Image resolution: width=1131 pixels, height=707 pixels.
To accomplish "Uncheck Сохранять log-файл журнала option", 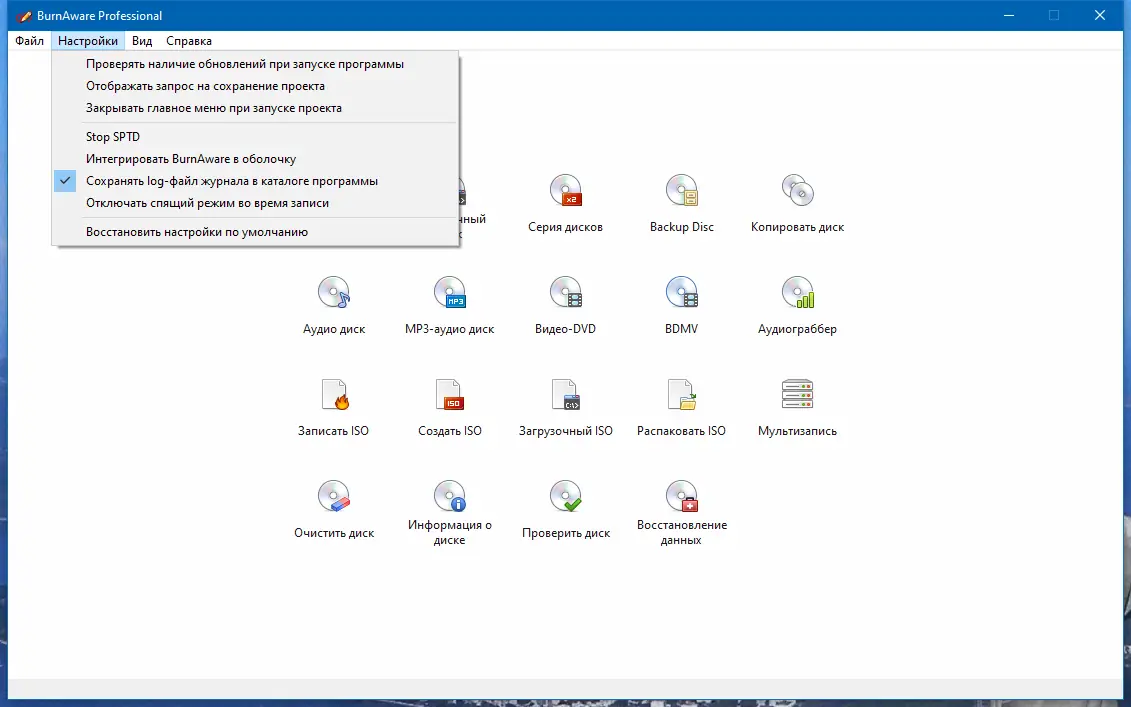I will click(255, 181).
